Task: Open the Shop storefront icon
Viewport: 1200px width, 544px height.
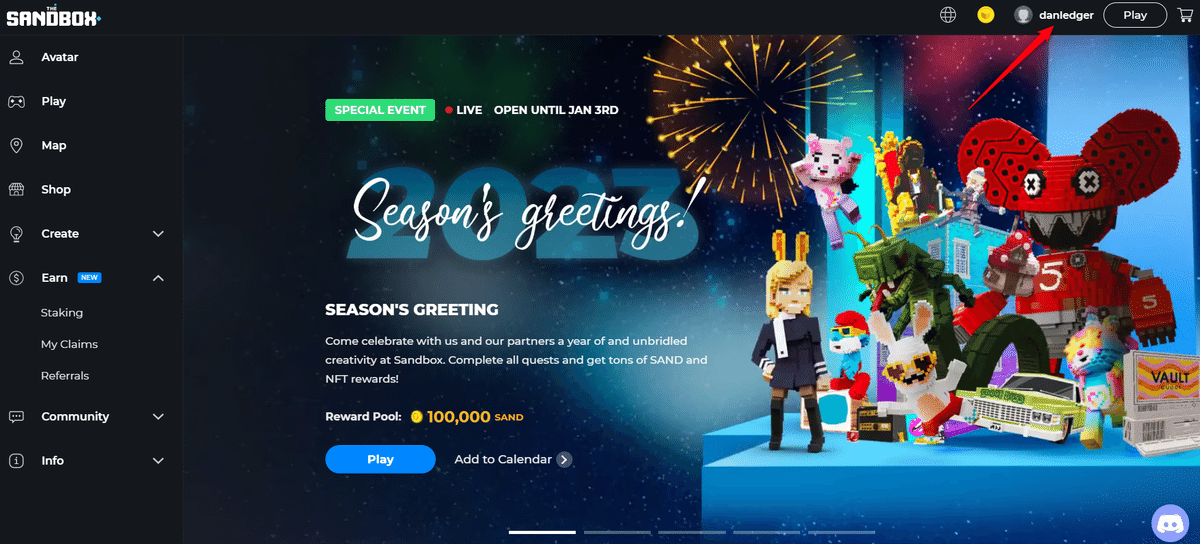Action: (x=16, y=189)
